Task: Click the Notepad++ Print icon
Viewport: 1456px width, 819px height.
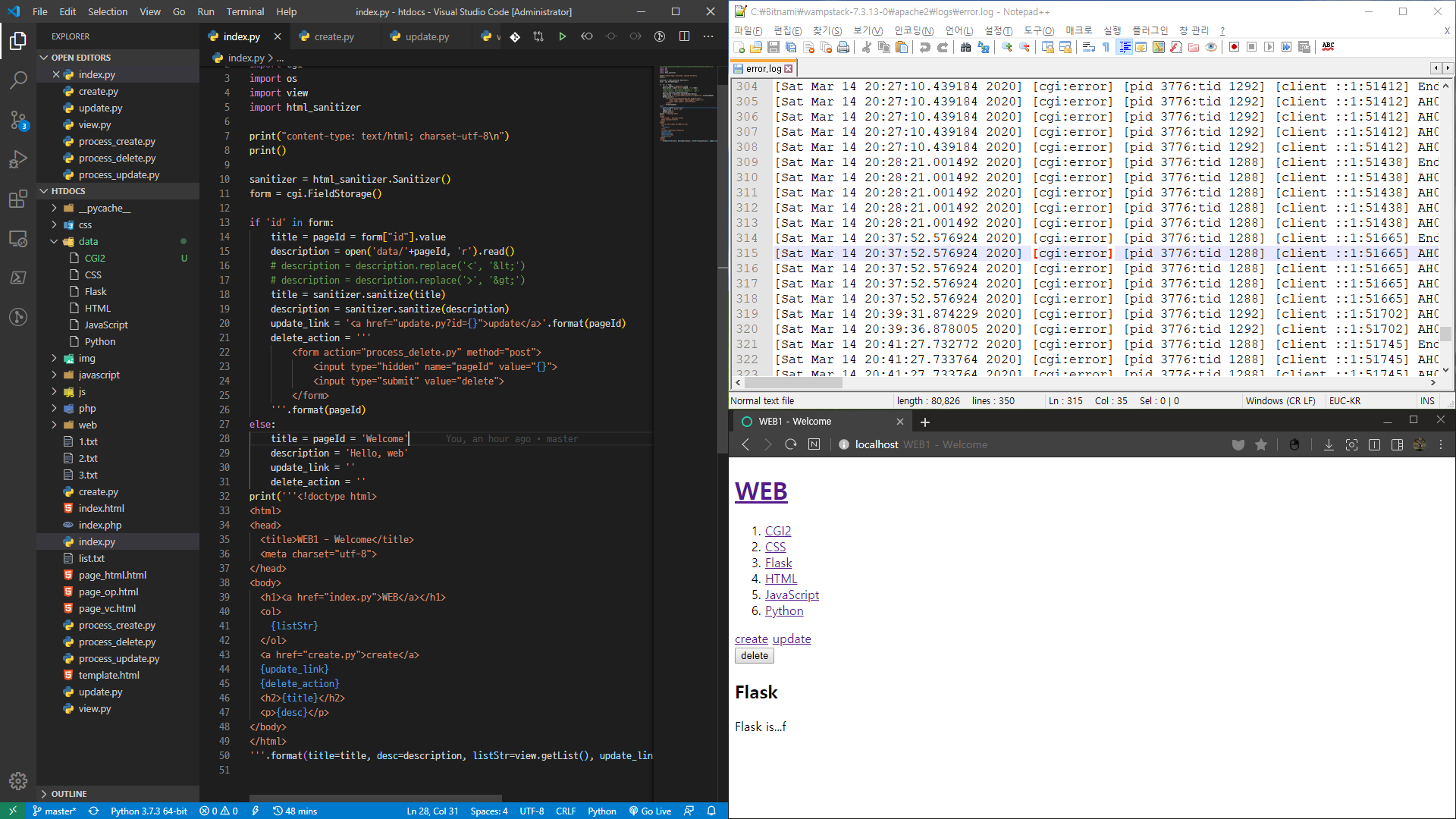Action: [x=843, y=47]
